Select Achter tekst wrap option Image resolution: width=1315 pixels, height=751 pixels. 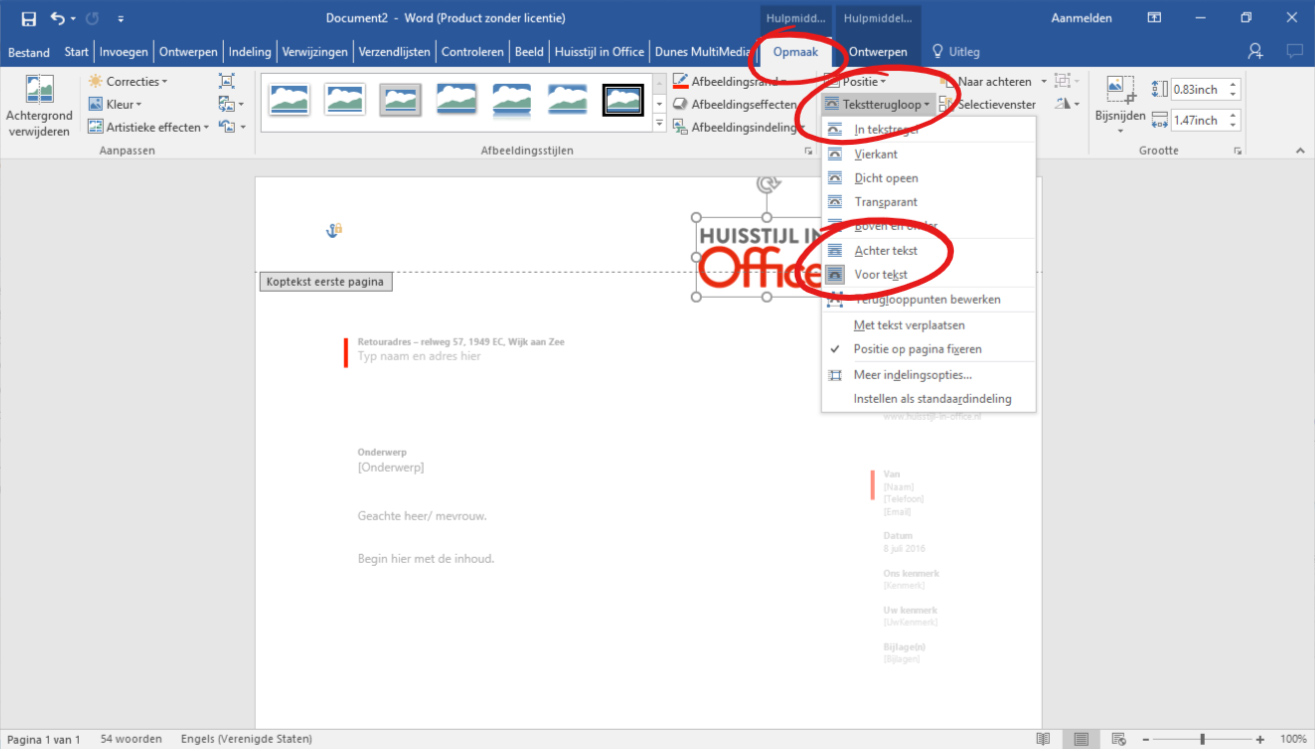tap(928, 250)
